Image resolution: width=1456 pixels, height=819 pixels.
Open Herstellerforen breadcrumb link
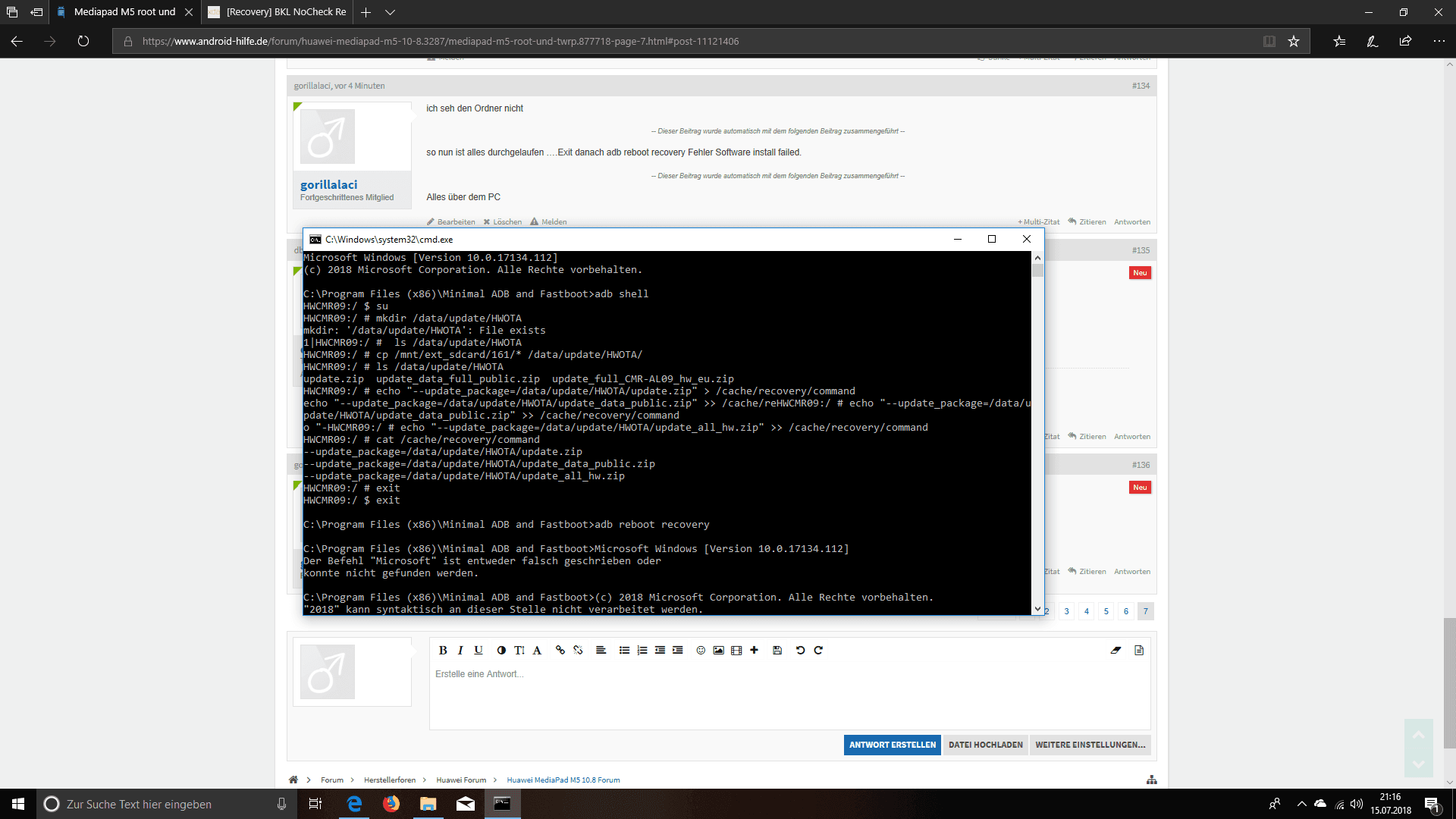[x=390, y=780]
